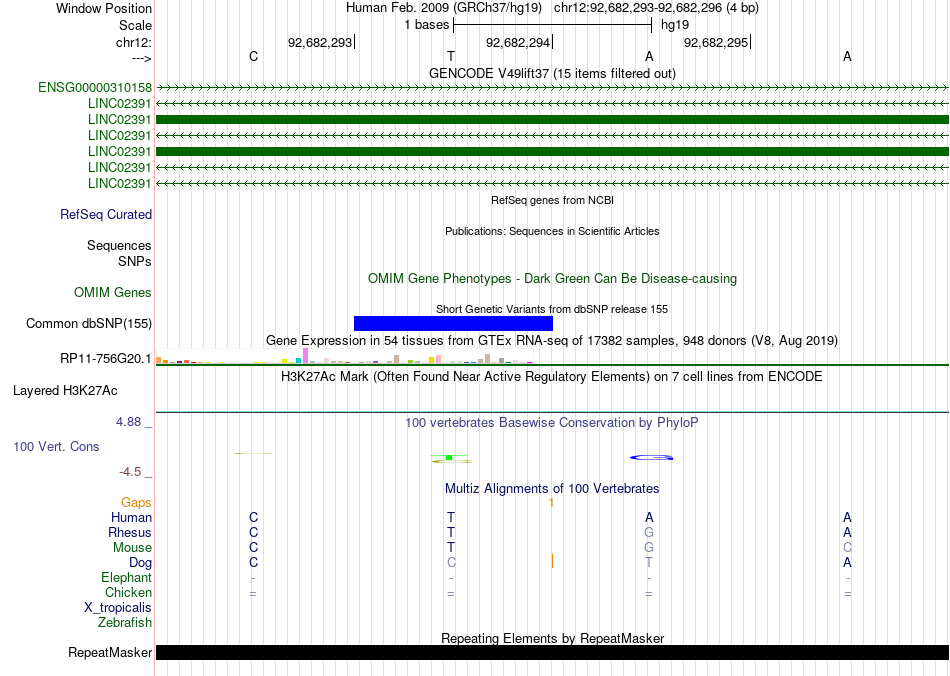Image resolution: width=950 pixels, height=676 pixels.
Task: Click the Scale label
Action: (136, 25)
